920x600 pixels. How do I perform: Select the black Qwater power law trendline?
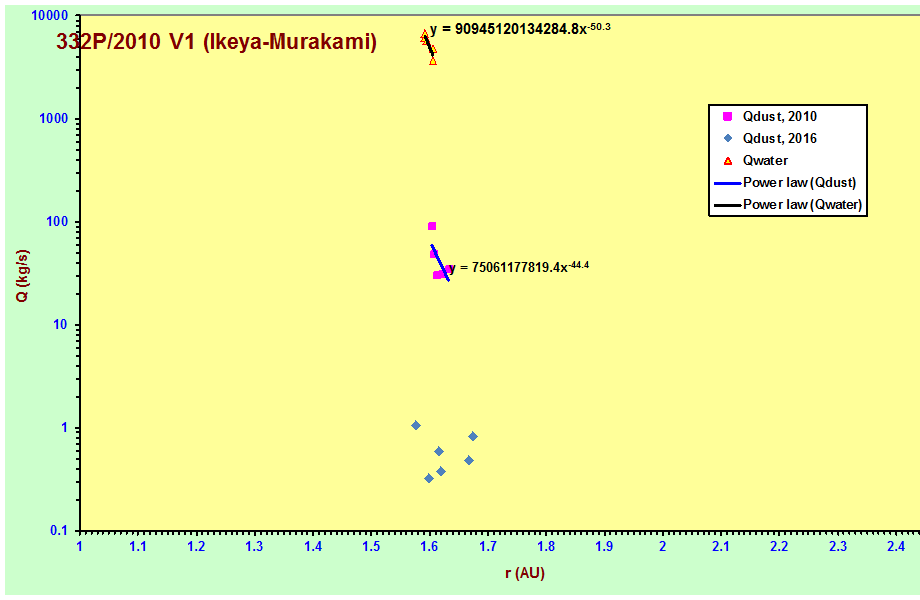(429, 46)
